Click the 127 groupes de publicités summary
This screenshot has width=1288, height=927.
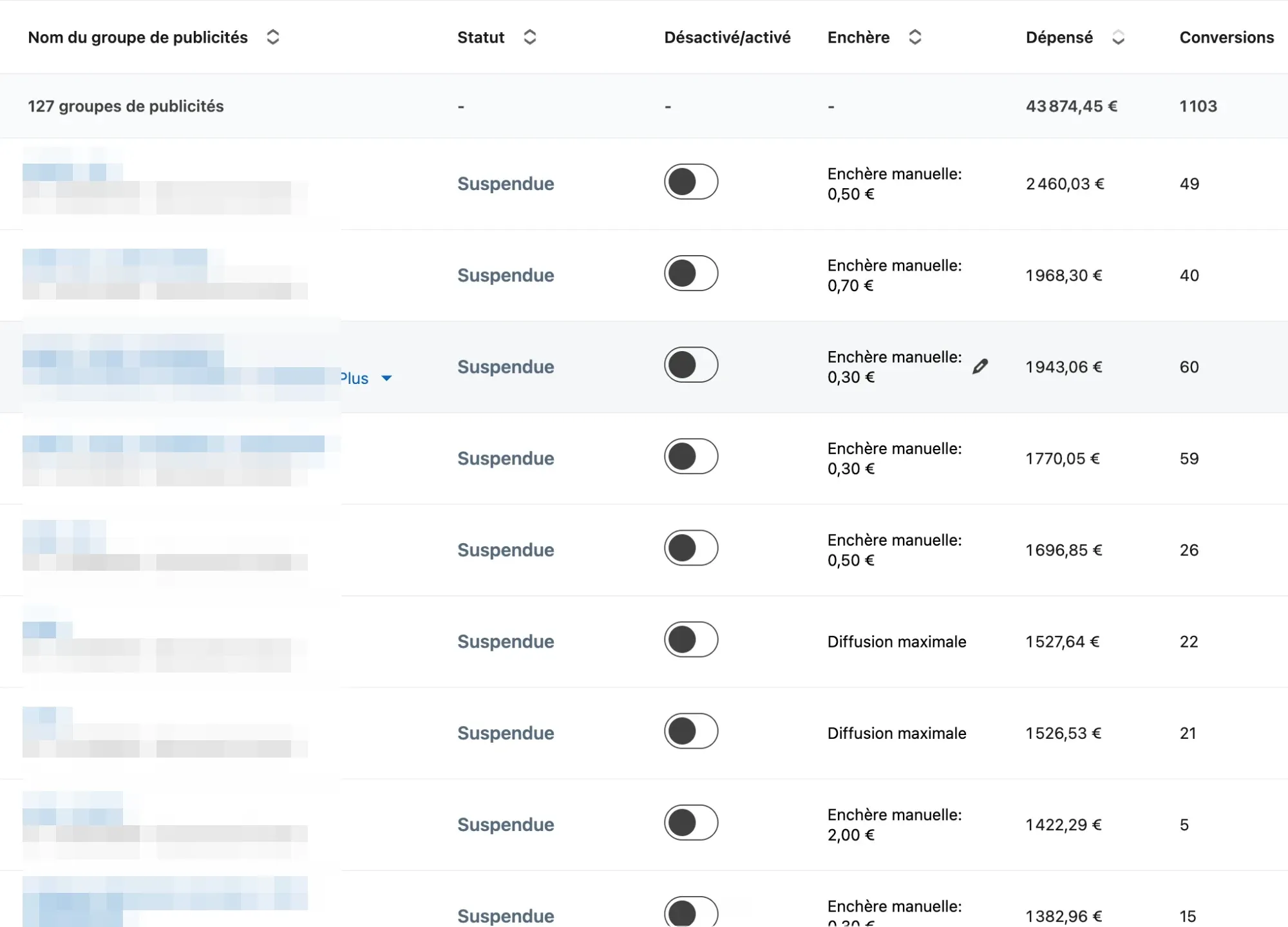(x=126, y=106)
